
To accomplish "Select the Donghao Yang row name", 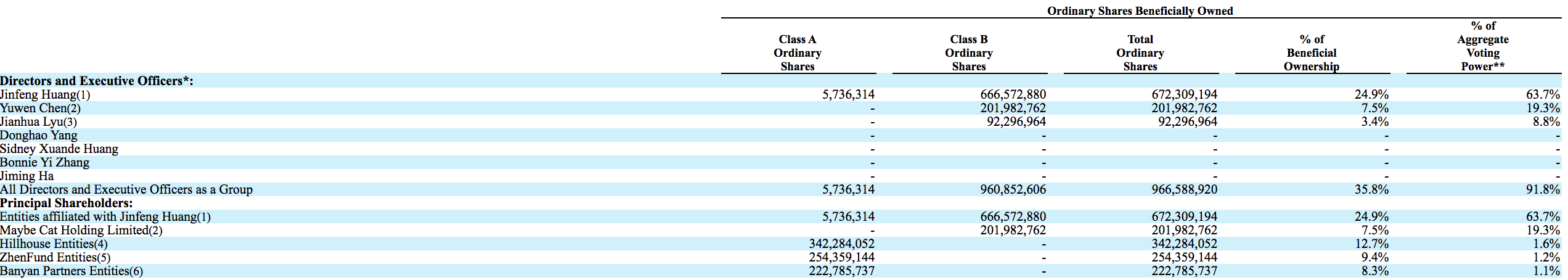I will [x=39, y=135].
